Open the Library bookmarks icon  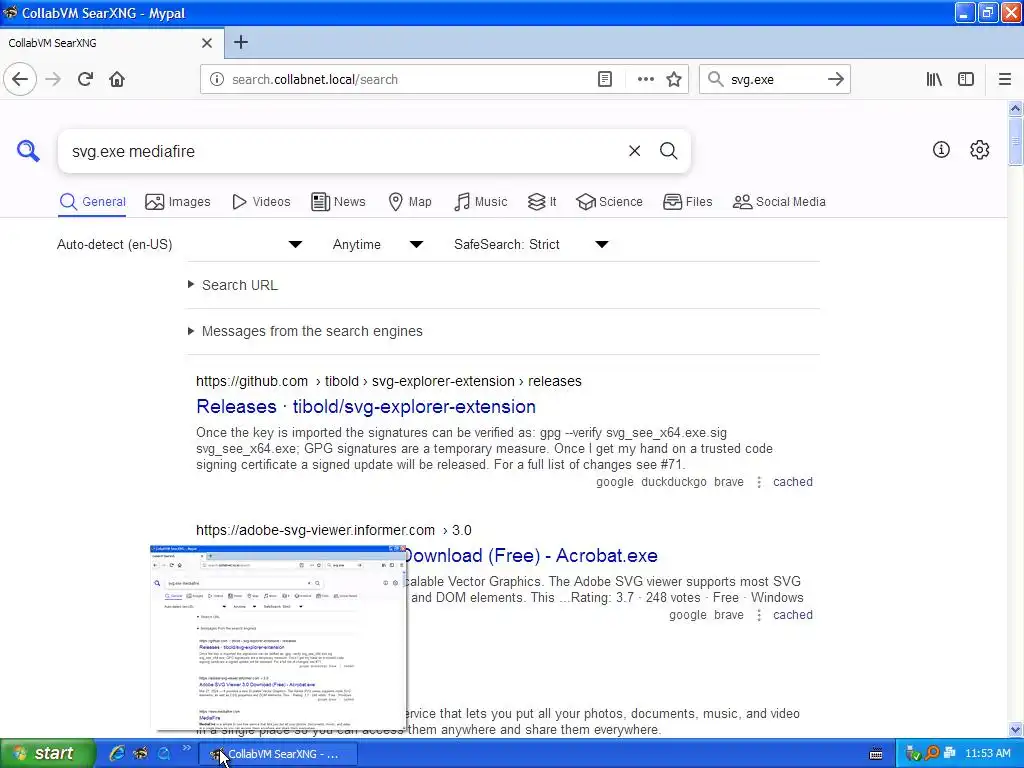[x=934, y=79]
